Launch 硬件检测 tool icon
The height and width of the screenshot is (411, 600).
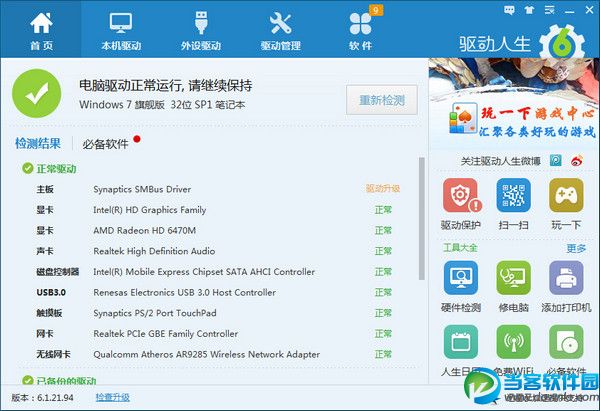point(461,278)
